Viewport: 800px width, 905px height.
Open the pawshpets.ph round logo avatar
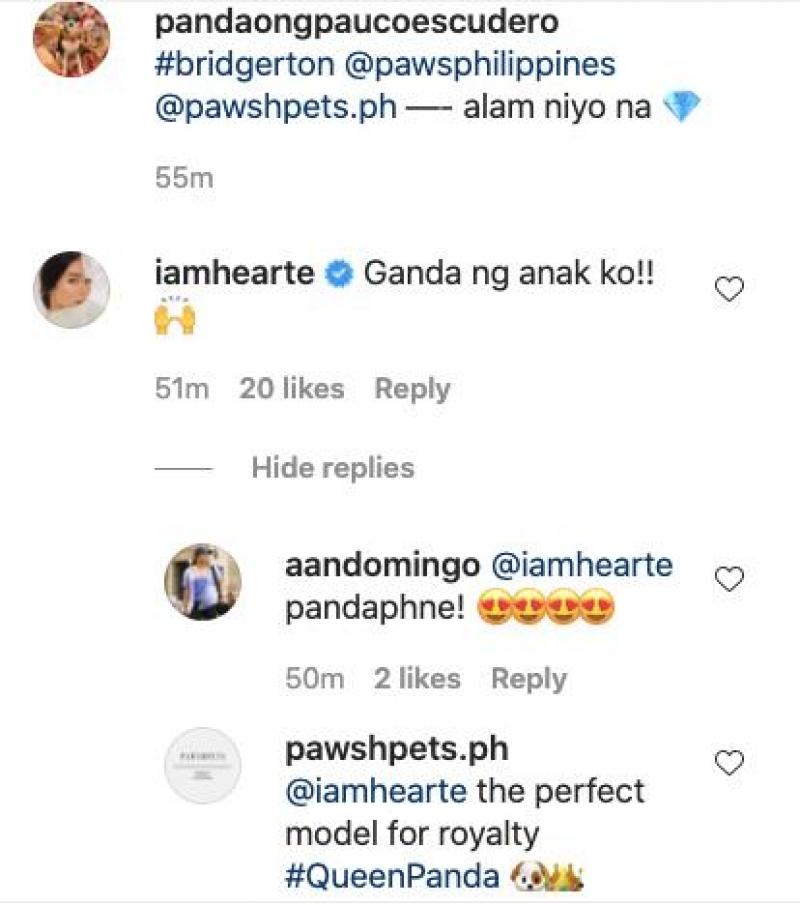coord(203,765)
